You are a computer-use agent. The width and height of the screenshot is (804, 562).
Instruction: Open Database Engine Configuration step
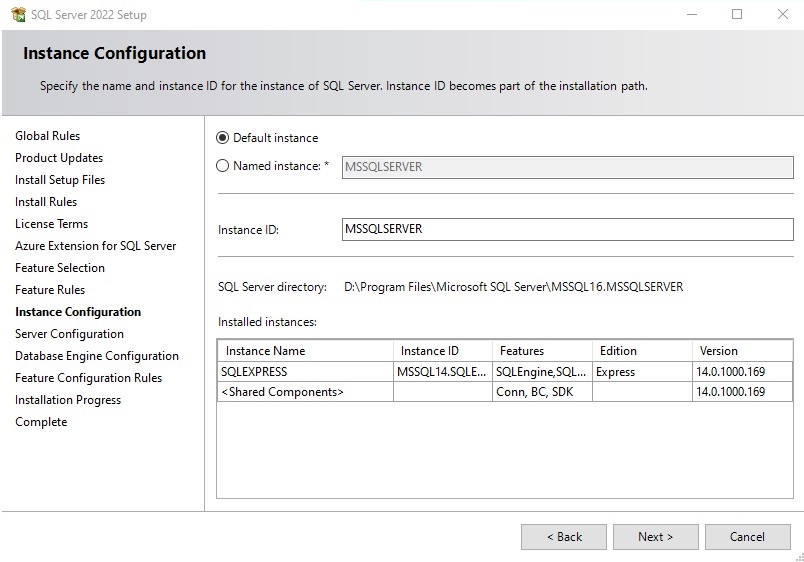tap(97, 356)
